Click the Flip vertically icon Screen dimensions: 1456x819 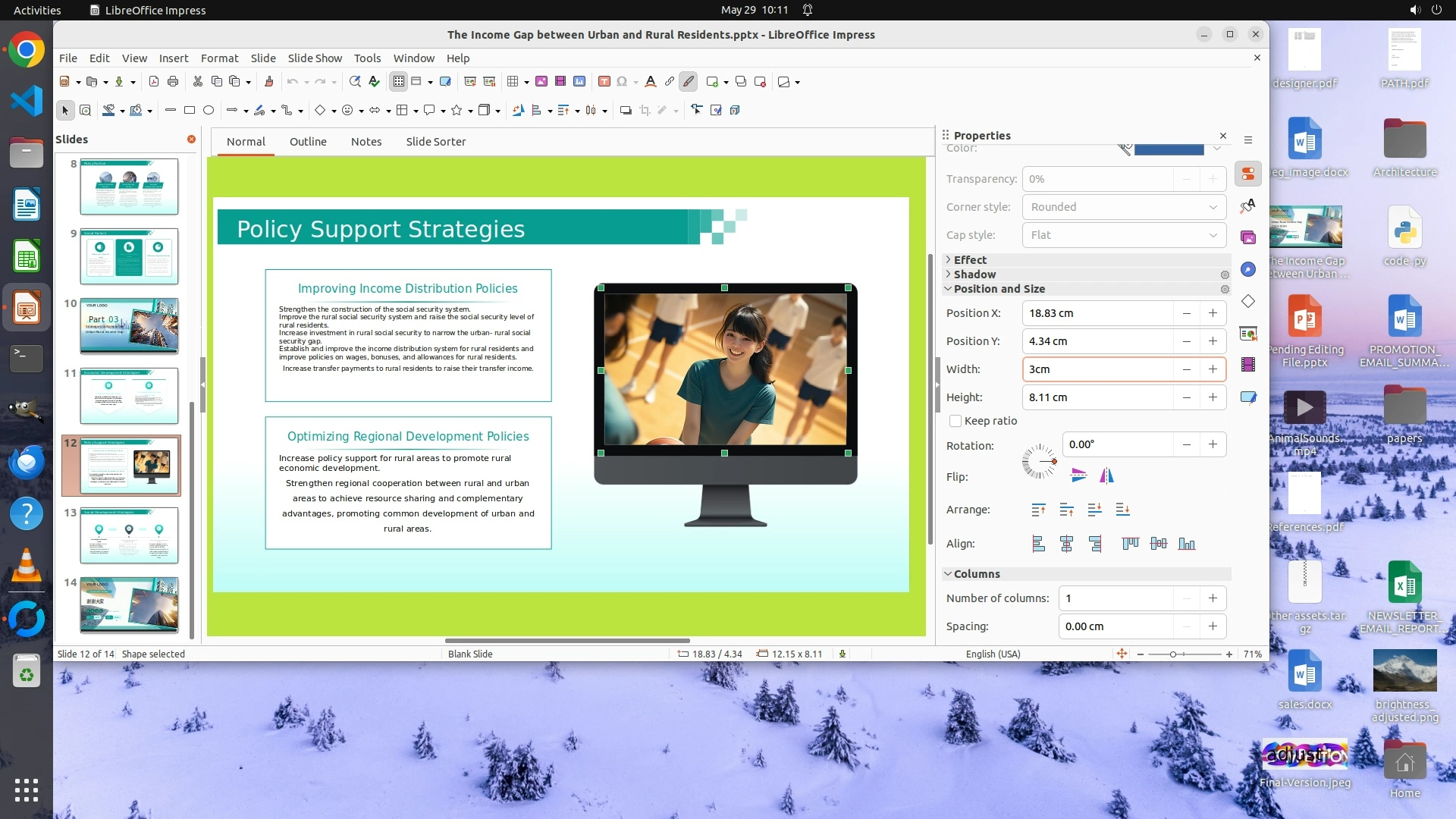(1078, 476)
